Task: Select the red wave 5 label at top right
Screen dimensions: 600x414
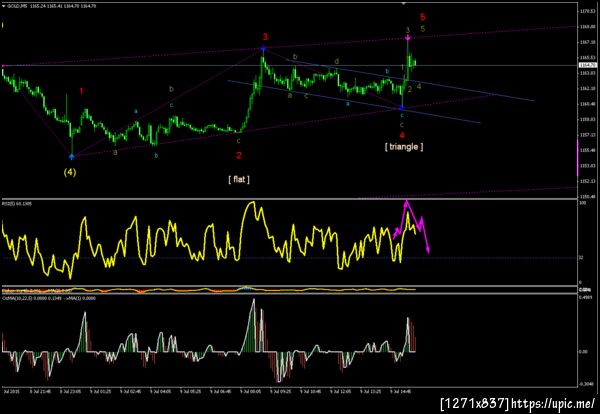Action: 422,17
